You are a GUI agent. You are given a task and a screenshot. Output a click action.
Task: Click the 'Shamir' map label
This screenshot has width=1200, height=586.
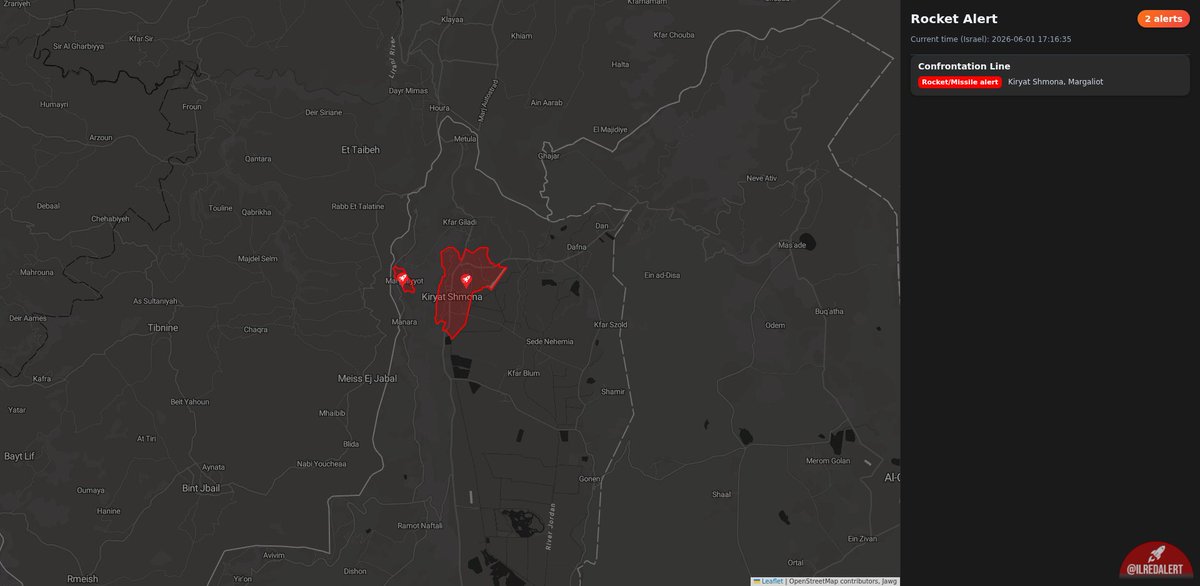click(613, 392)
